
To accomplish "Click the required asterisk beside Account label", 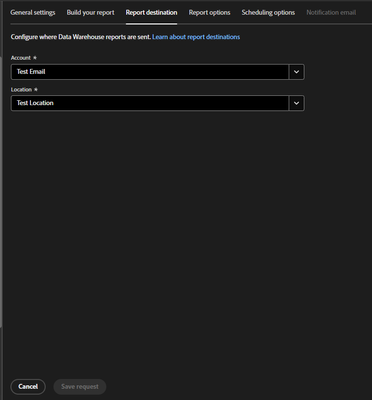I will 35,58.
